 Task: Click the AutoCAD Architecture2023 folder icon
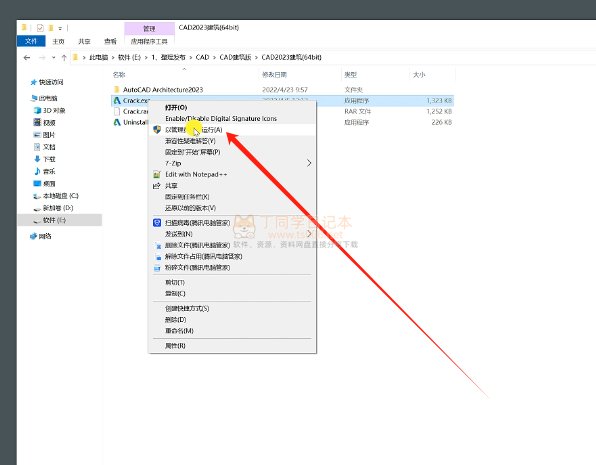click(117, 89)
